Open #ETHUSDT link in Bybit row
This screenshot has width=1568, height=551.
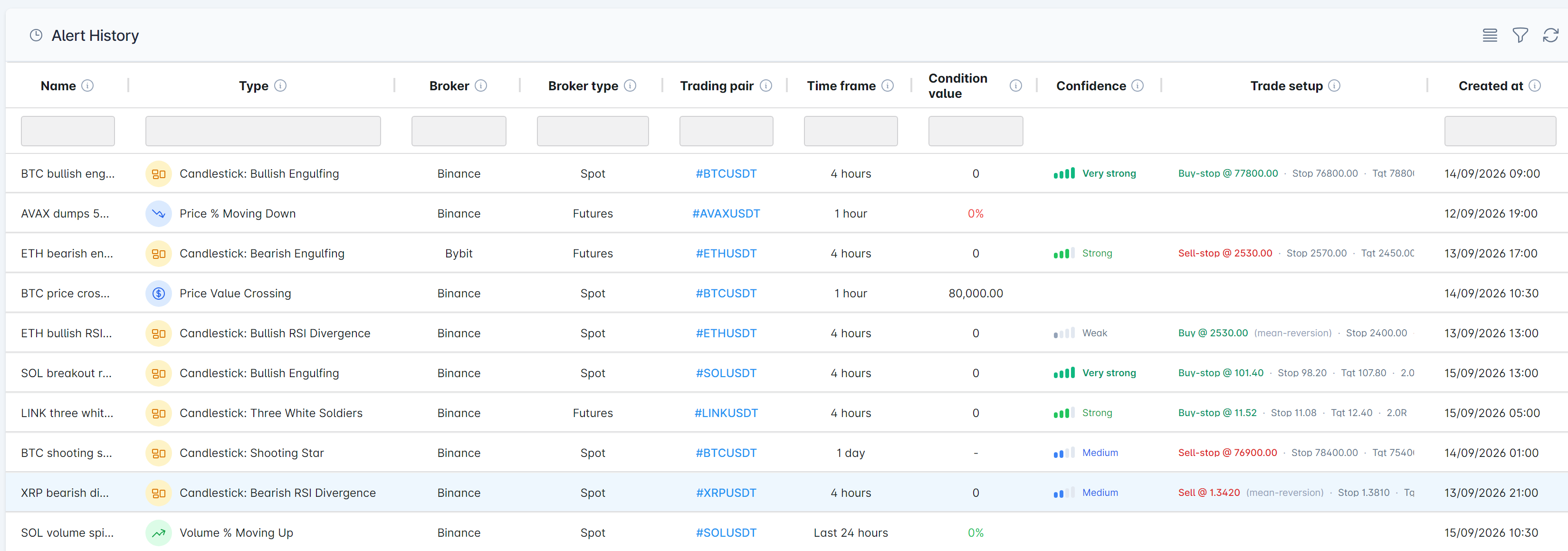tap(726, 254)
